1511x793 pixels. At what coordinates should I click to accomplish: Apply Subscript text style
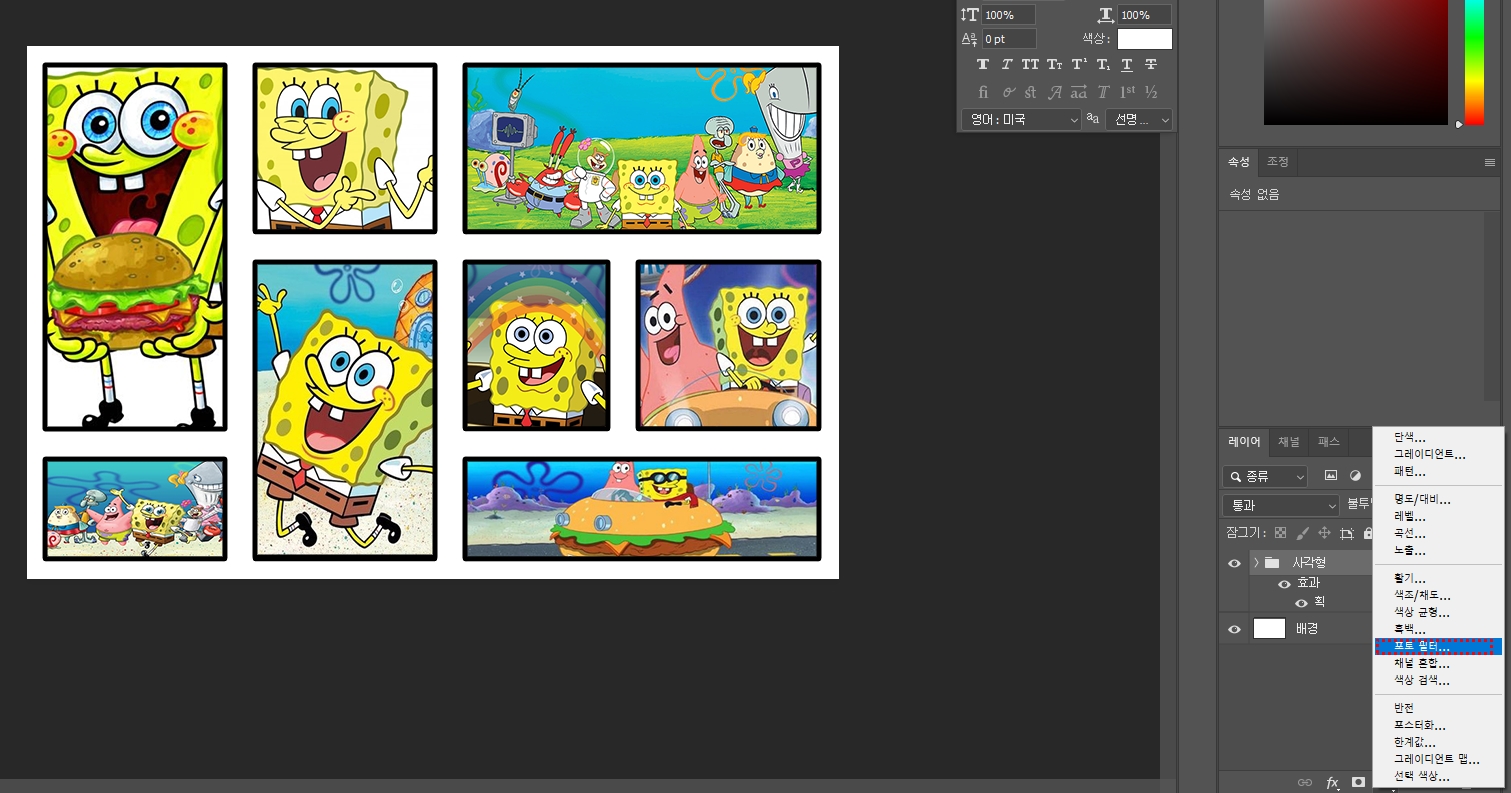[x=1103, y=65]
